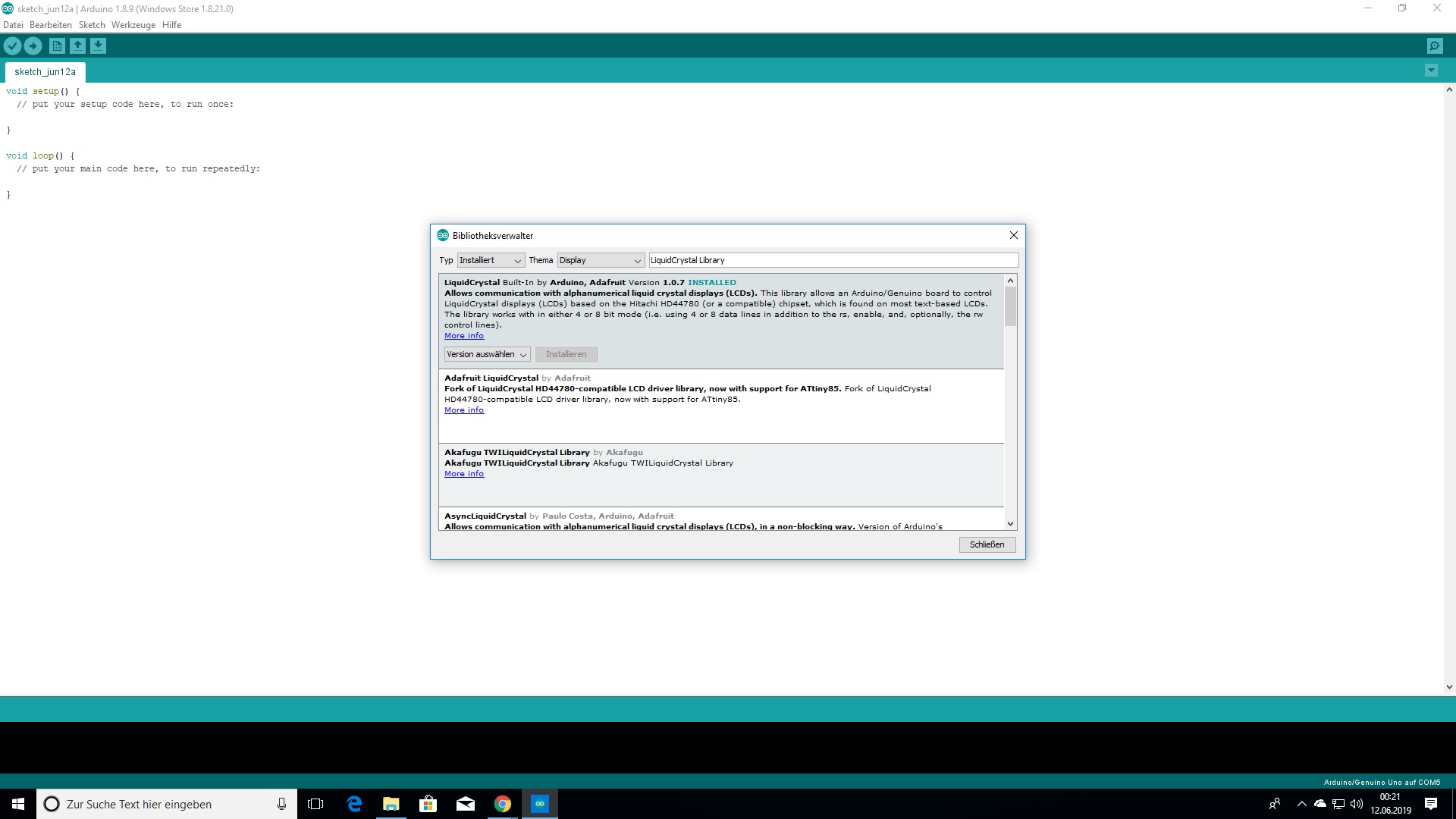Click the library list scroll-up arrow
This screenshot has width=1456, height=819.
click(x=1010, y=281)
